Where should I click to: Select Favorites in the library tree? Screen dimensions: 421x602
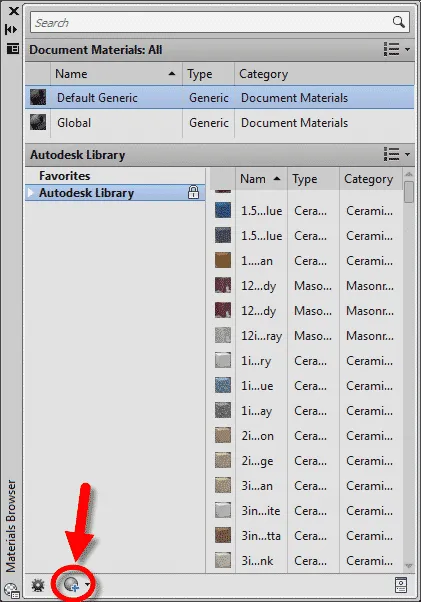64,176
